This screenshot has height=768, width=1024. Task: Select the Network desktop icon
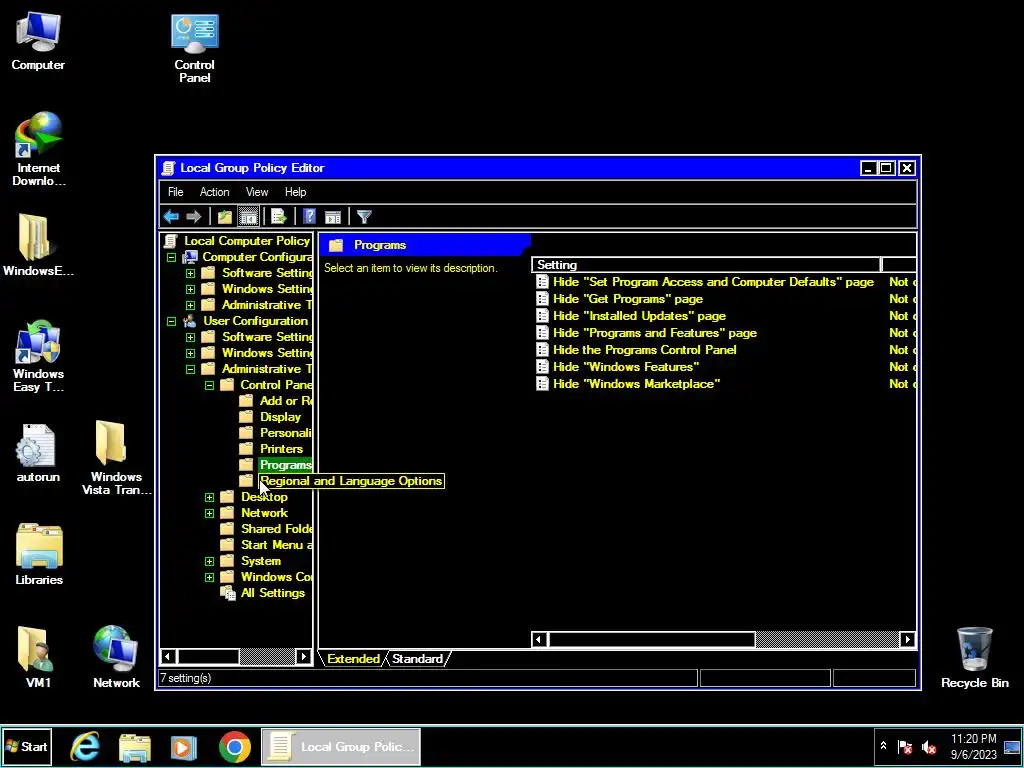tap(116, 657)
